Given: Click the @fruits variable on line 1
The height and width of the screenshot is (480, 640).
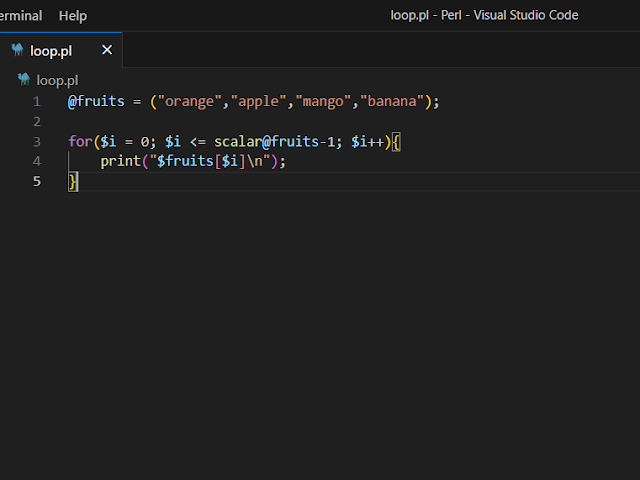Looking at the screenshot, I should click(x=96, y=101).
